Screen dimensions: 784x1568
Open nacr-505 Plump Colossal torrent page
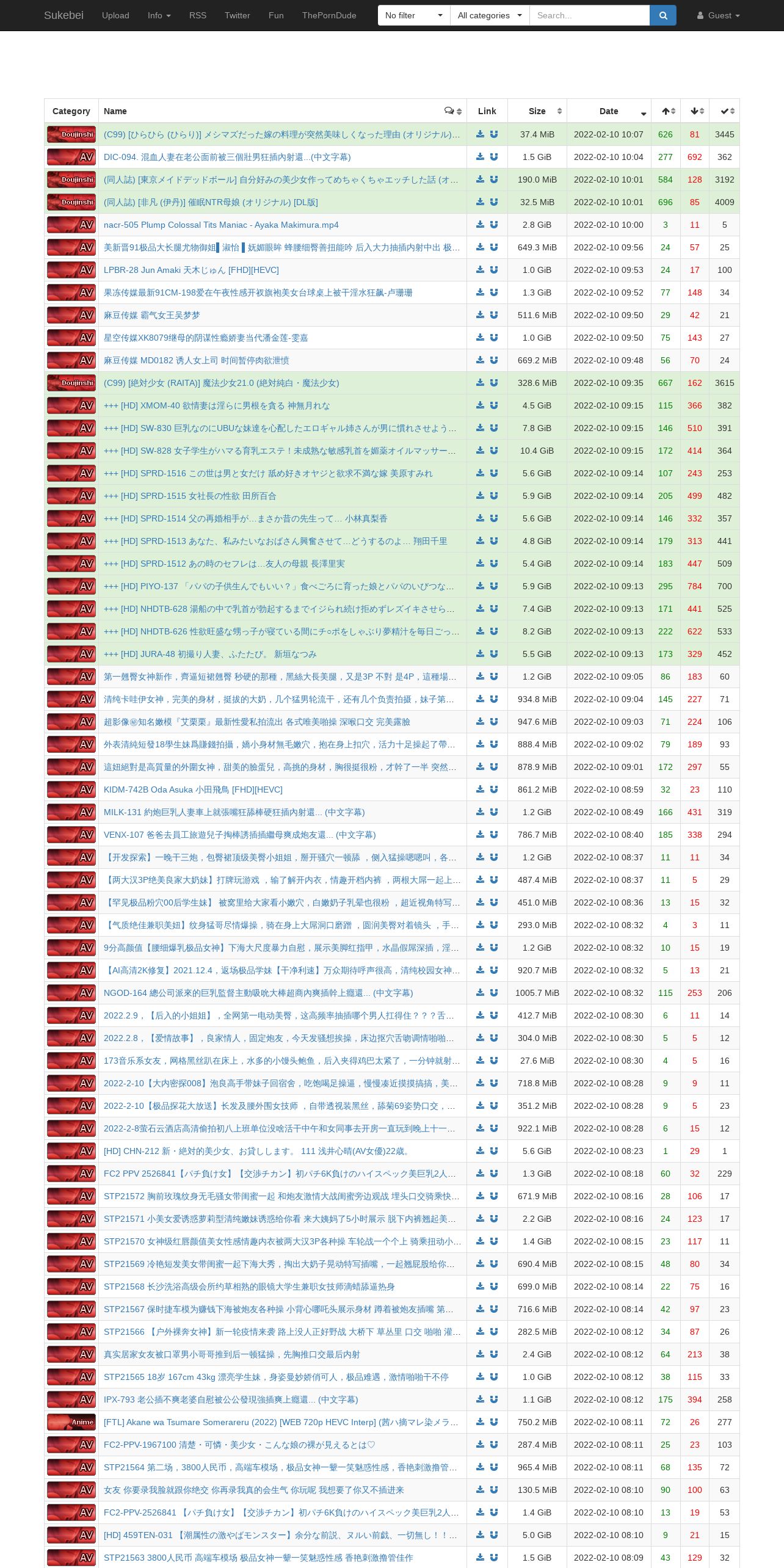coord(221,225)
